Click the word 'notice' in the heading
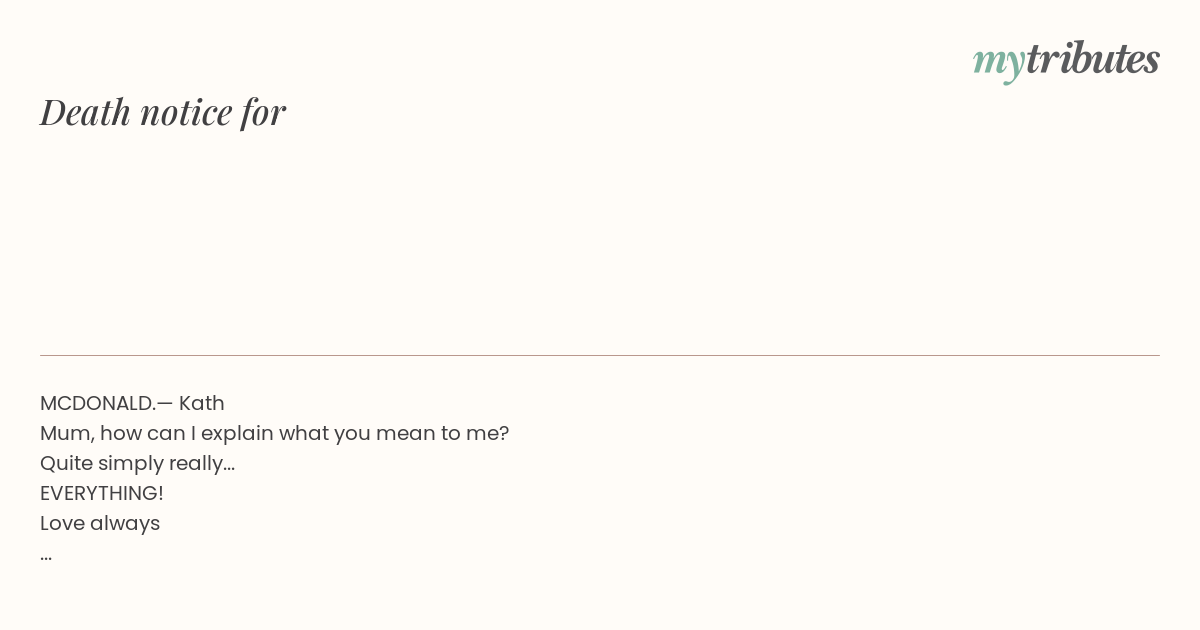Viewport: 1200px width, 630px height. click(186, 112)
